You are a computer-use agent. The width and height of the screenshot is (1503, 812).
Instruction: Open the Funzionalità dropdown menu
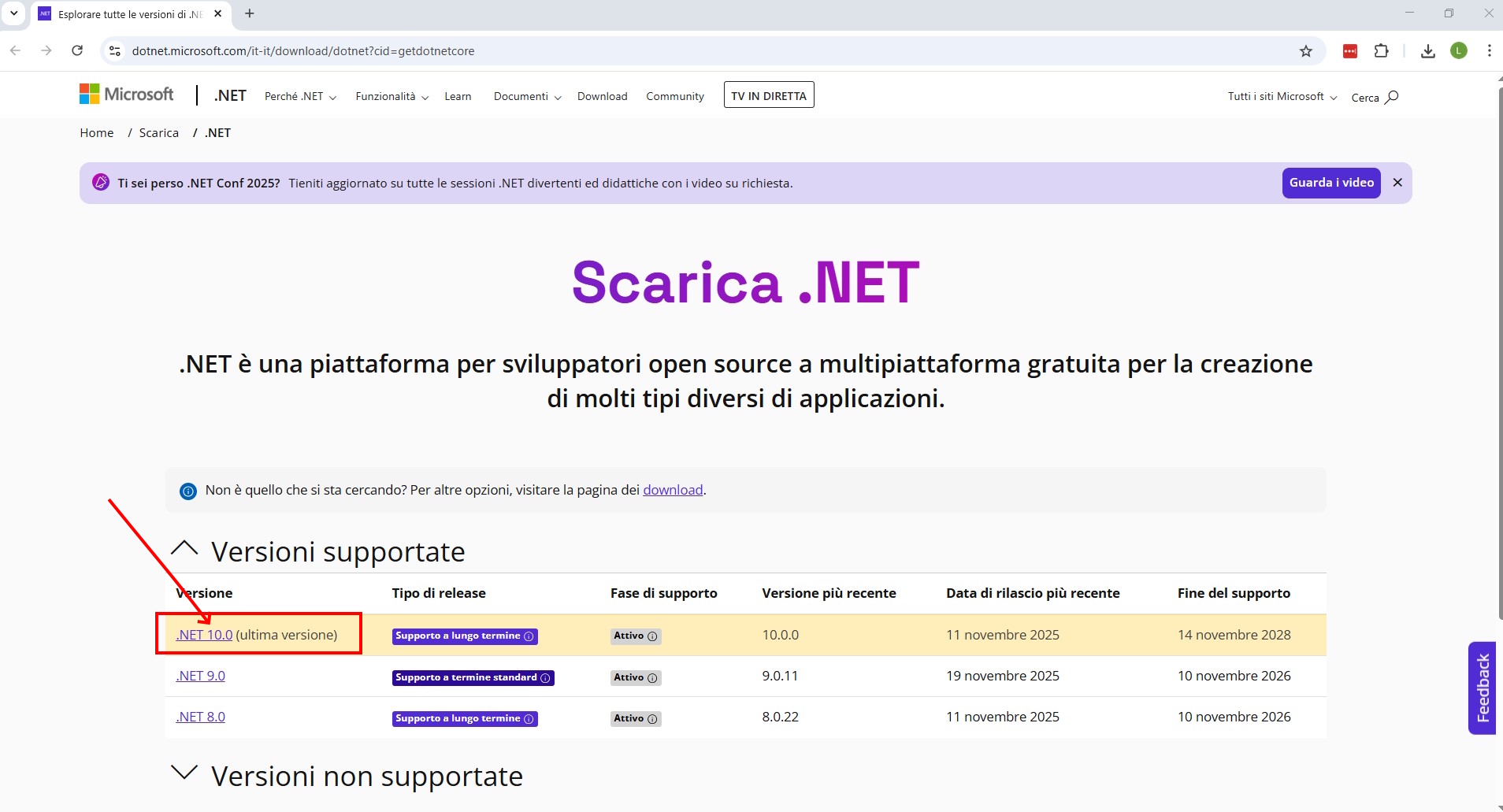392,96
